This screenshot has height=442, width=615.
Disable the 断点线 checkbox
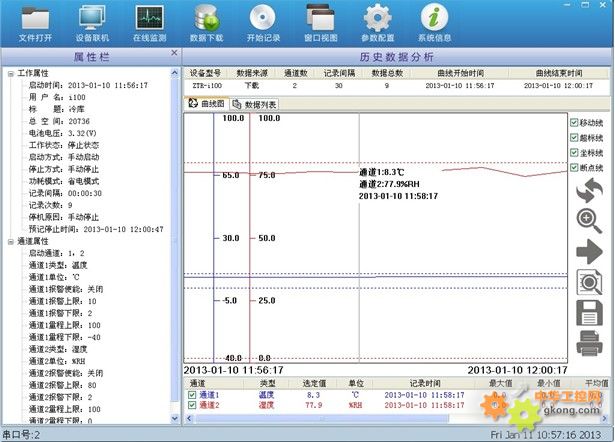(x=574, y=168)
